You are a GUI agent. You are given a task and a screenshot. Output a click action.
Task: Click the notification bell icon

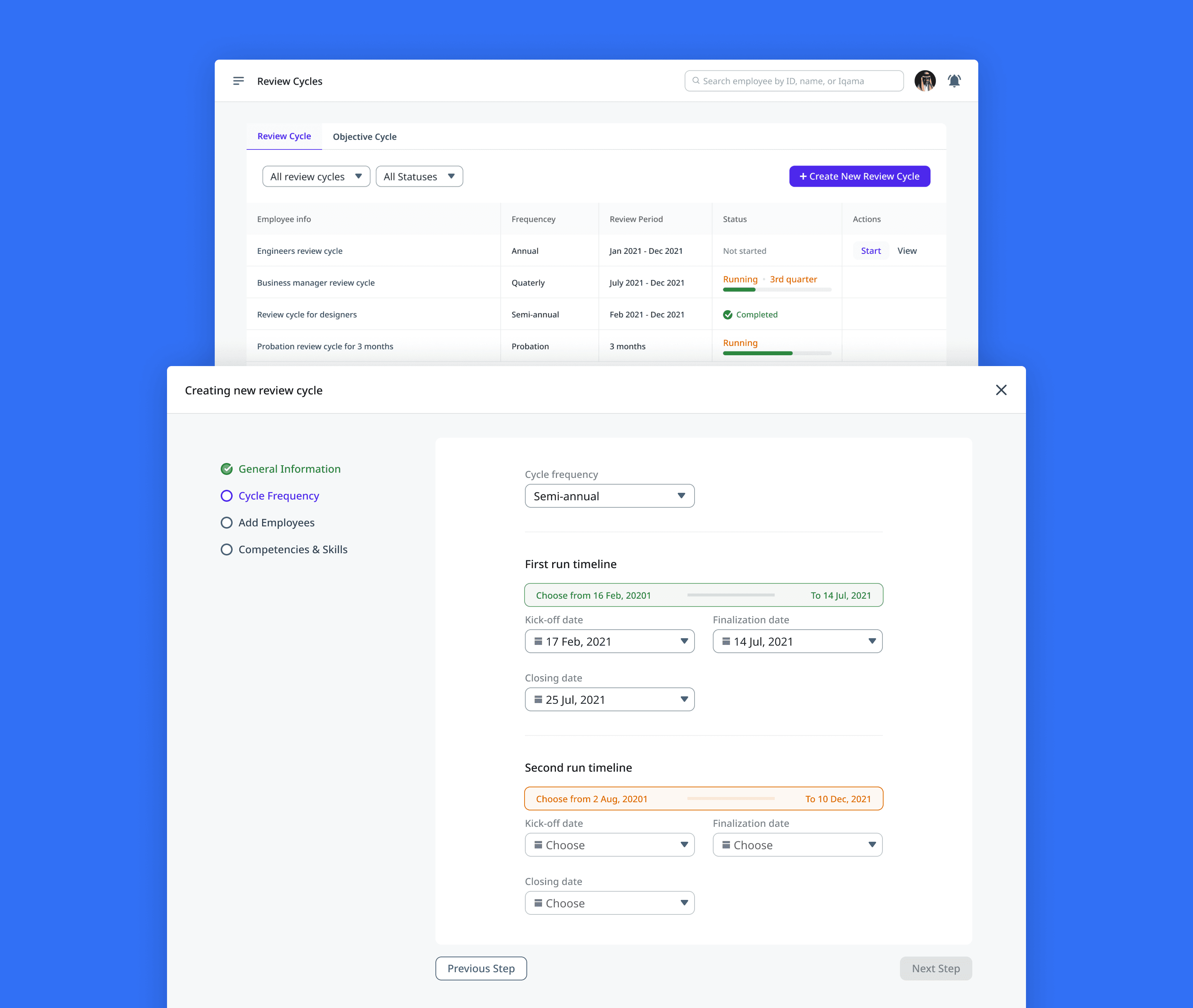(954, 81)
